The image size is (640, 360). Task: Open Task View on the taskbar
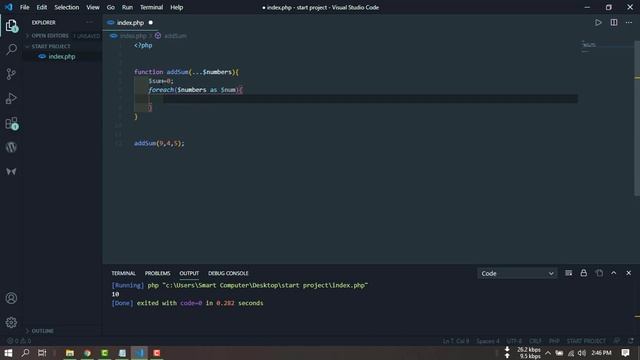point(42,353)
